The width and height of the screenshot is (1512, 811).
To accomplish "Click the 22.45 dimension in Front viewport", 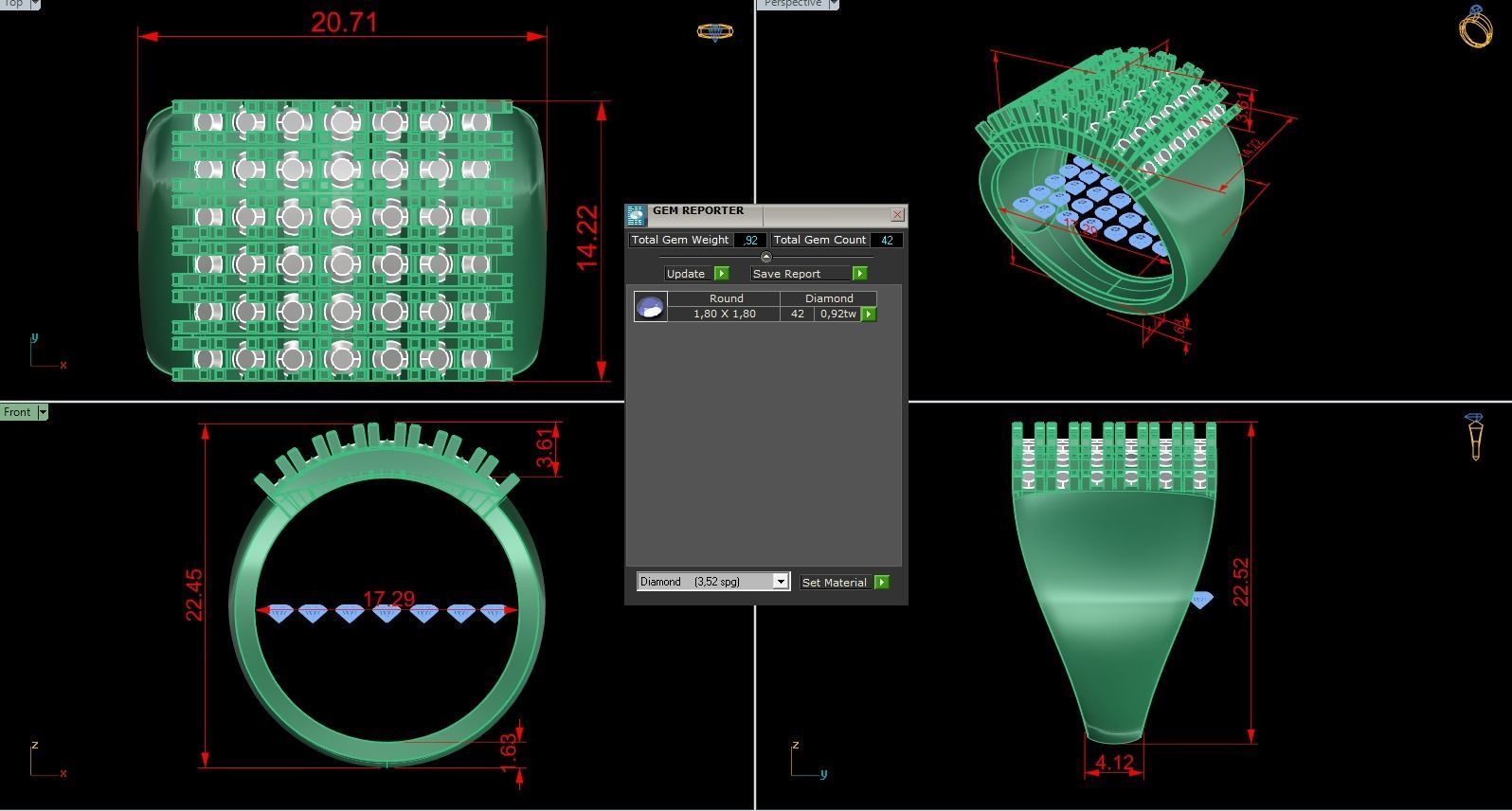I will coord(193,595).
